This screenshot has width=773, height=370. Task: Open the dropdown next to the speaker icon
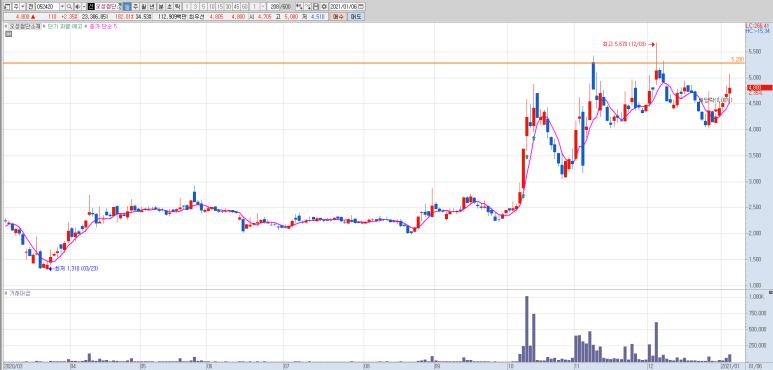click(x=84, y=6)
